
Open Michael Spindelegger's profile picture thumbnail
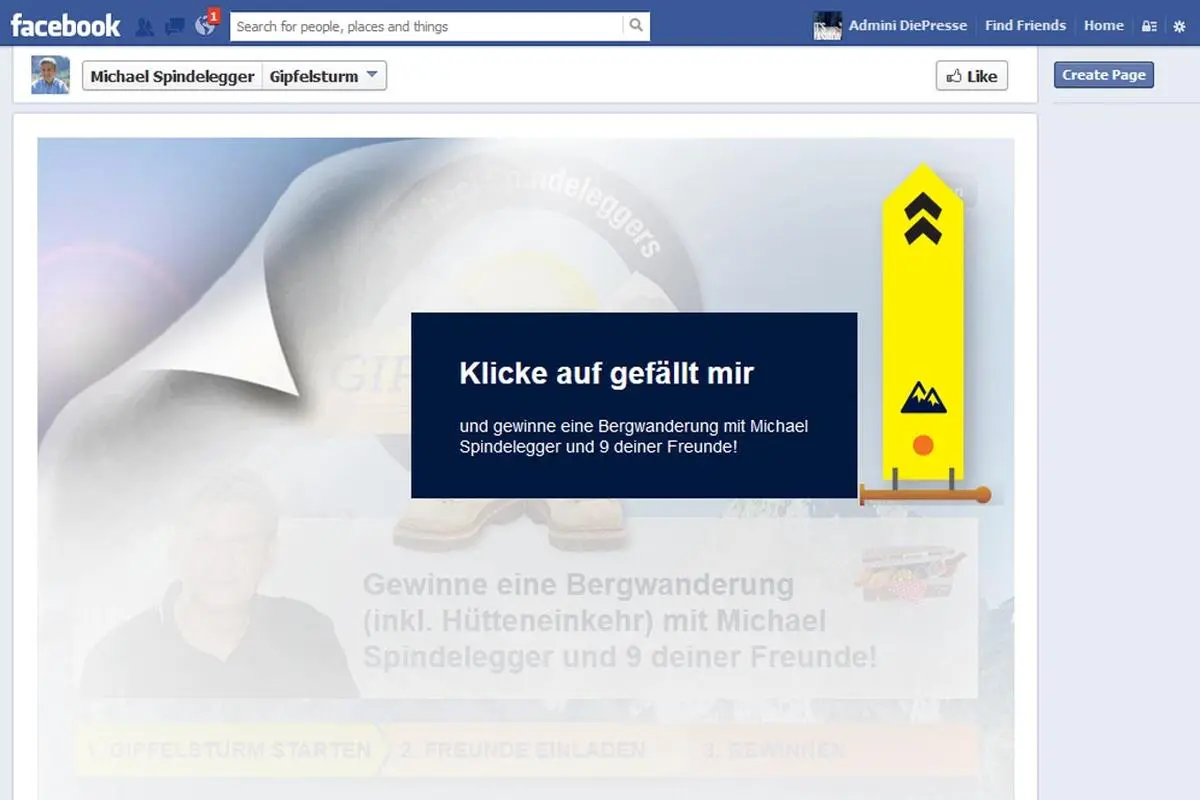coord(48,74)
